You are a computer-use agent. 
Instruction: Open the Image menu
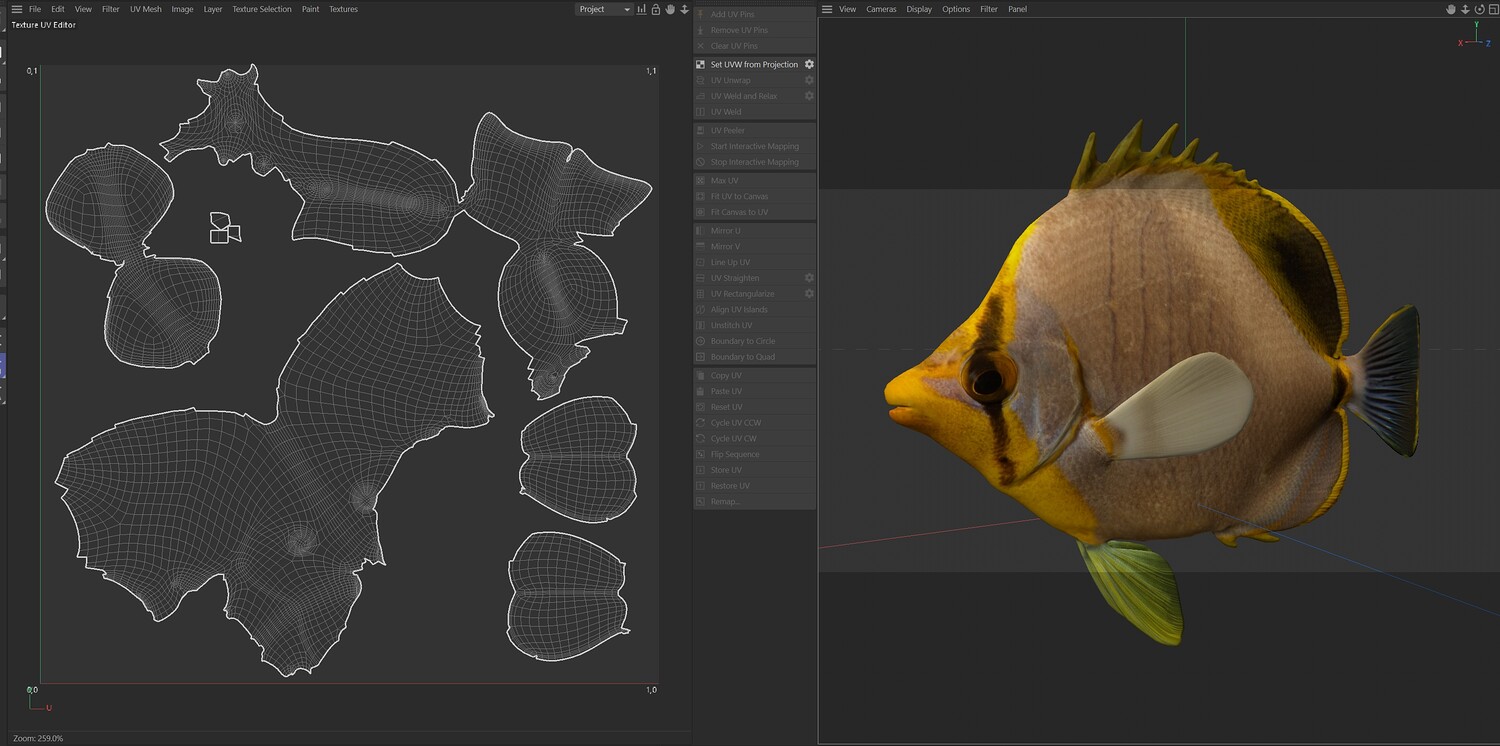(x=182, y=9)
